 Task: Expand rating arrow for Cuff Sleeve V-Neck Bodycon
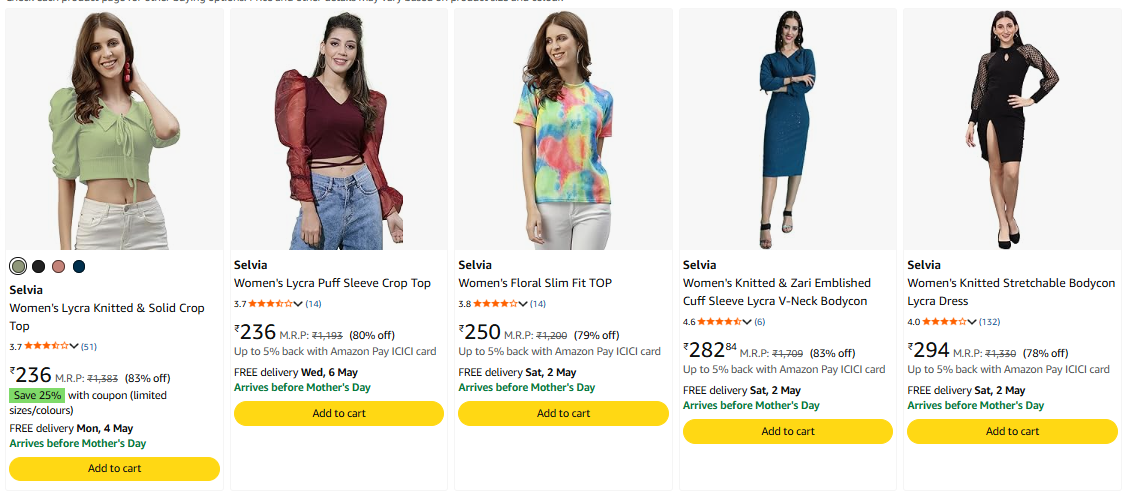[748, 322]
